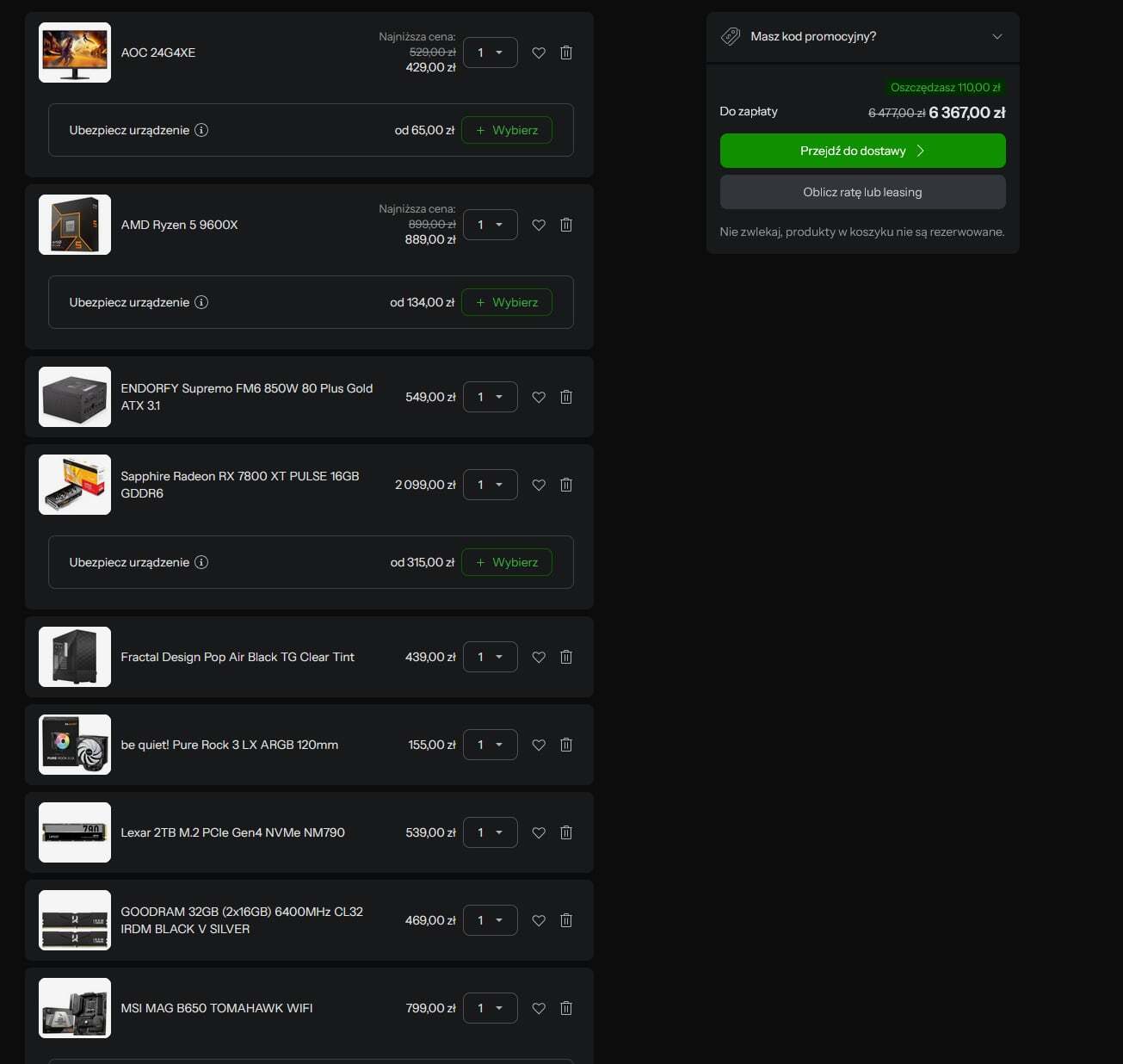Click Wybierz insurance for AMD Ryzen 5 9600X
The image size is (1123, 1064).
tap(507, 302)
